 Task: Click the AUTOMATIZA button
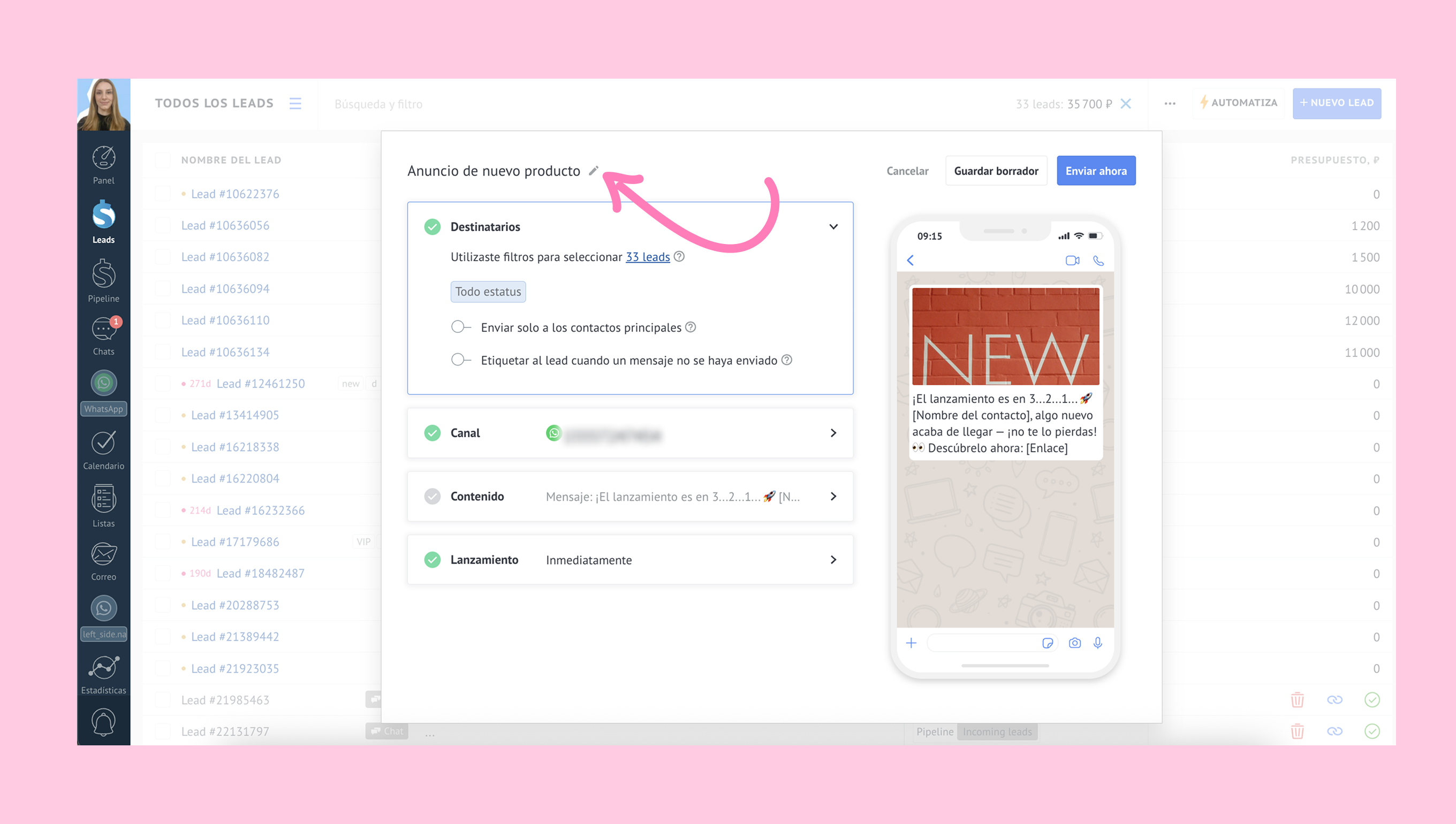coord(1239,103)
